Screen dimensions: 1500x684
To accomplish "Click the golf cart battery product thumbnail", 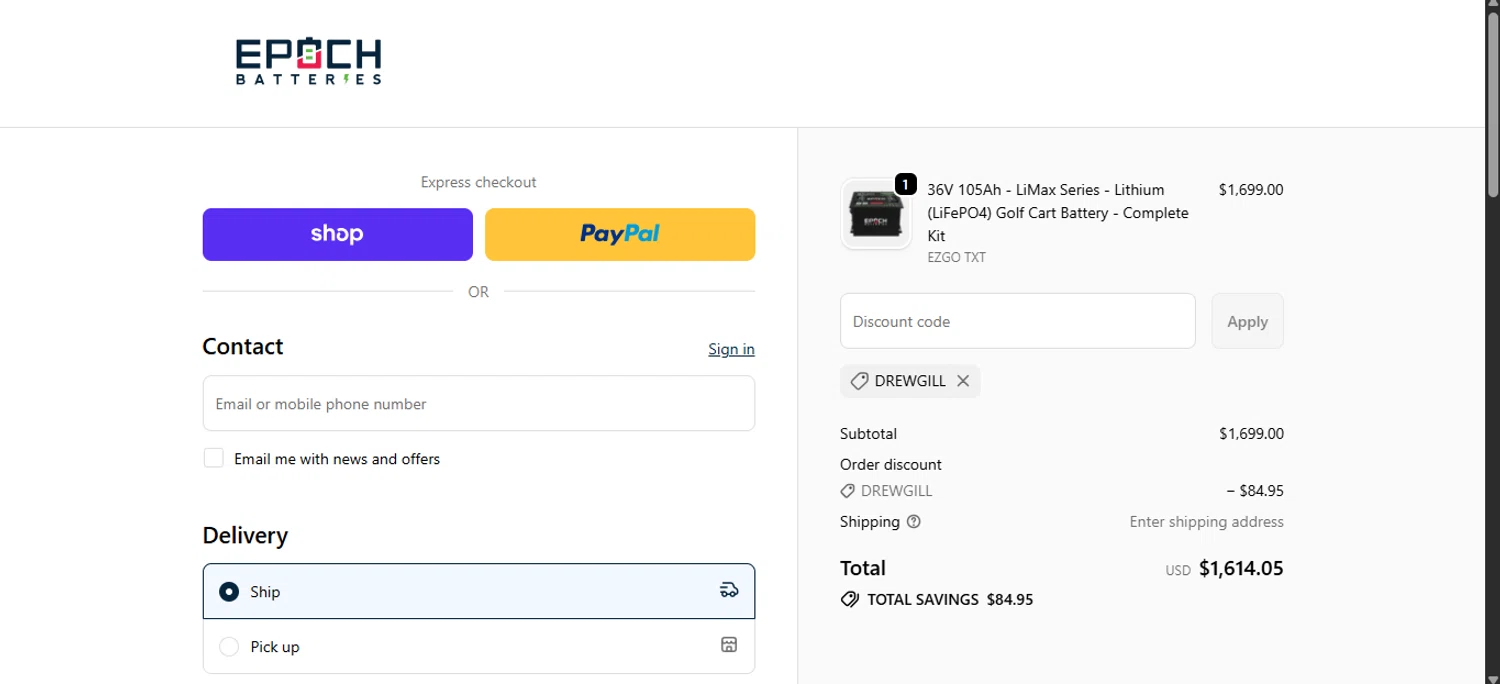I will [876, 213].
